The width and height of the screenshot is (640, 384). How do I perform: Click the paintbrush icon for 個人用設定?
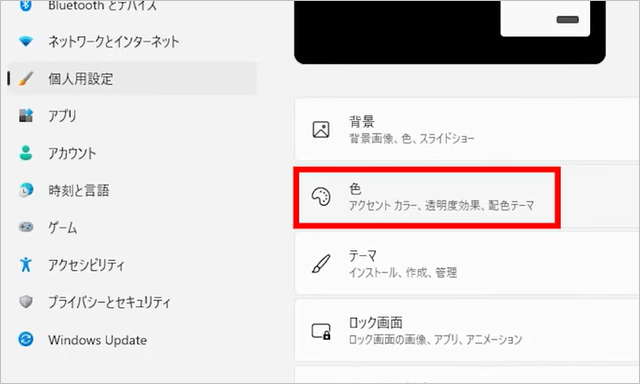[26, 78]
